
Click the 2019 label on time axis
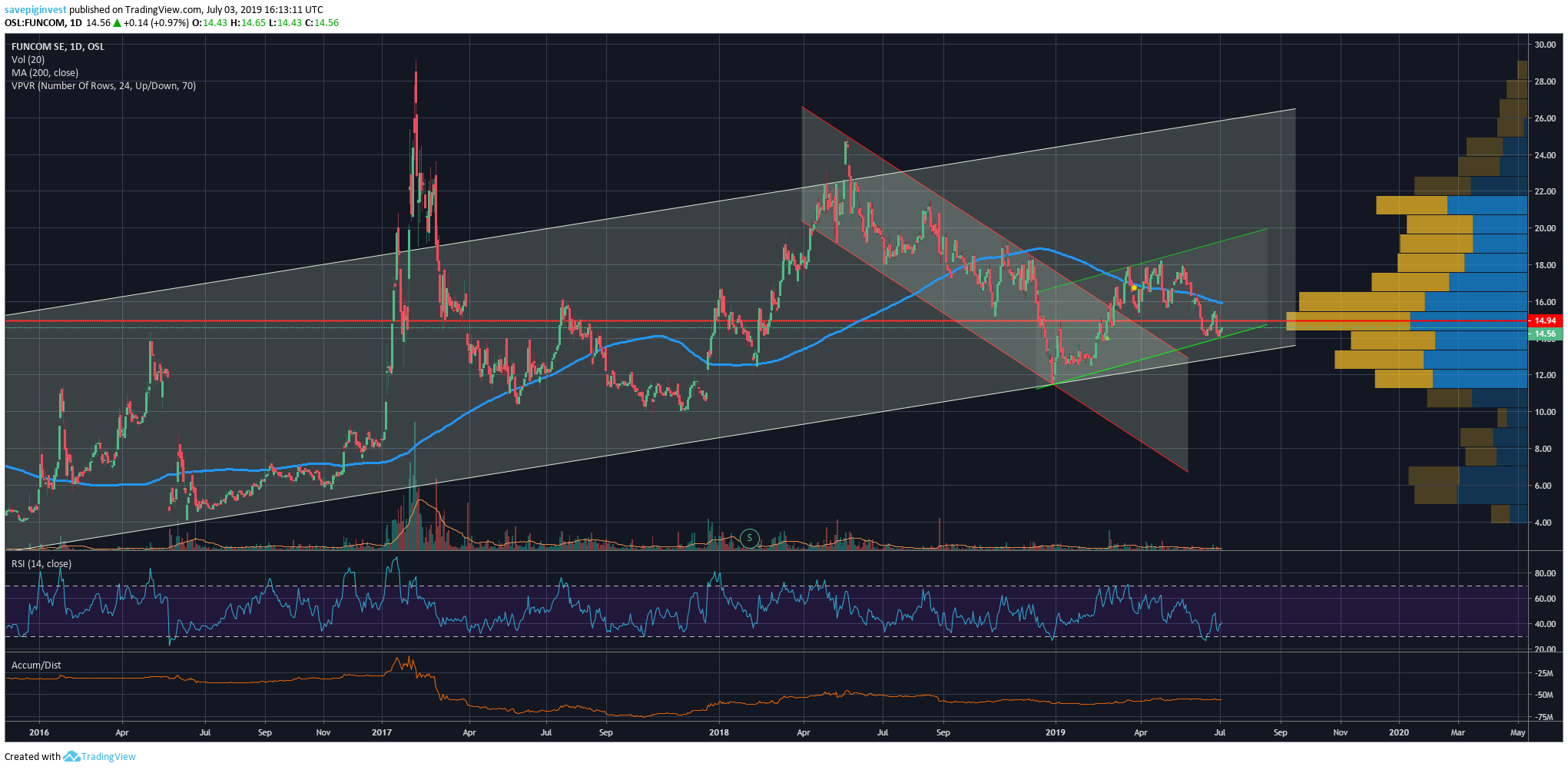click(1056, 732)
